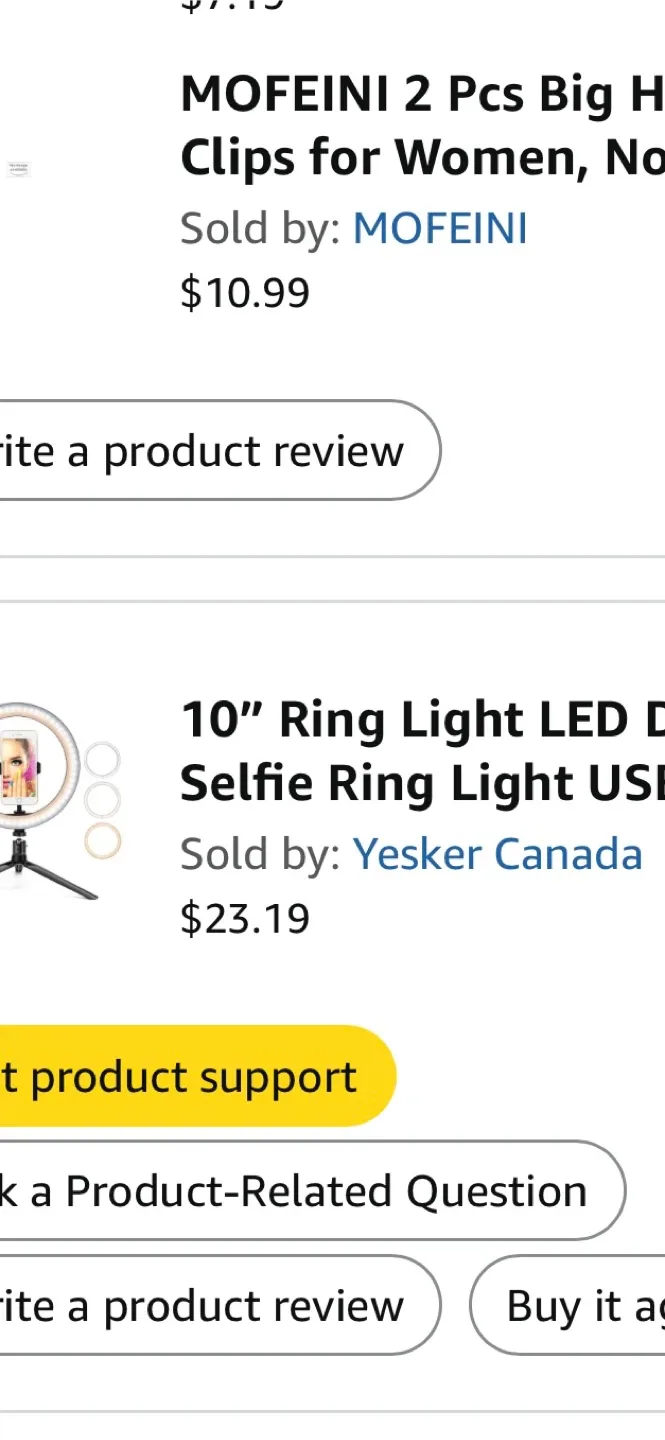This screenshot has height=1440, width=665.
Task: Select the $10.99 price text
Action: [x=245, y=292]
